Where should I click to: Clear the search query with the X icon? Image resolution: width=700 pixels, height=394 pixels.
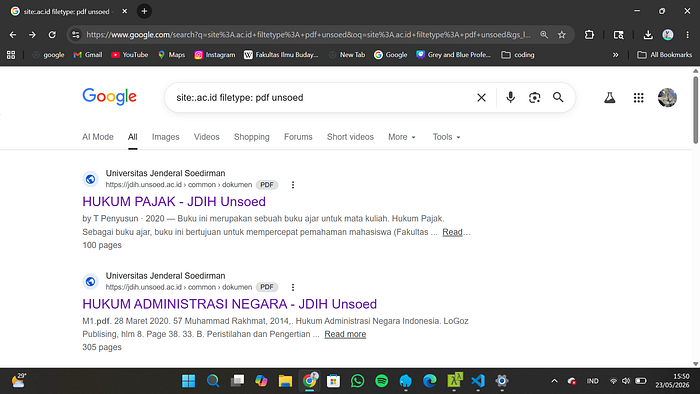pos(481,98)
